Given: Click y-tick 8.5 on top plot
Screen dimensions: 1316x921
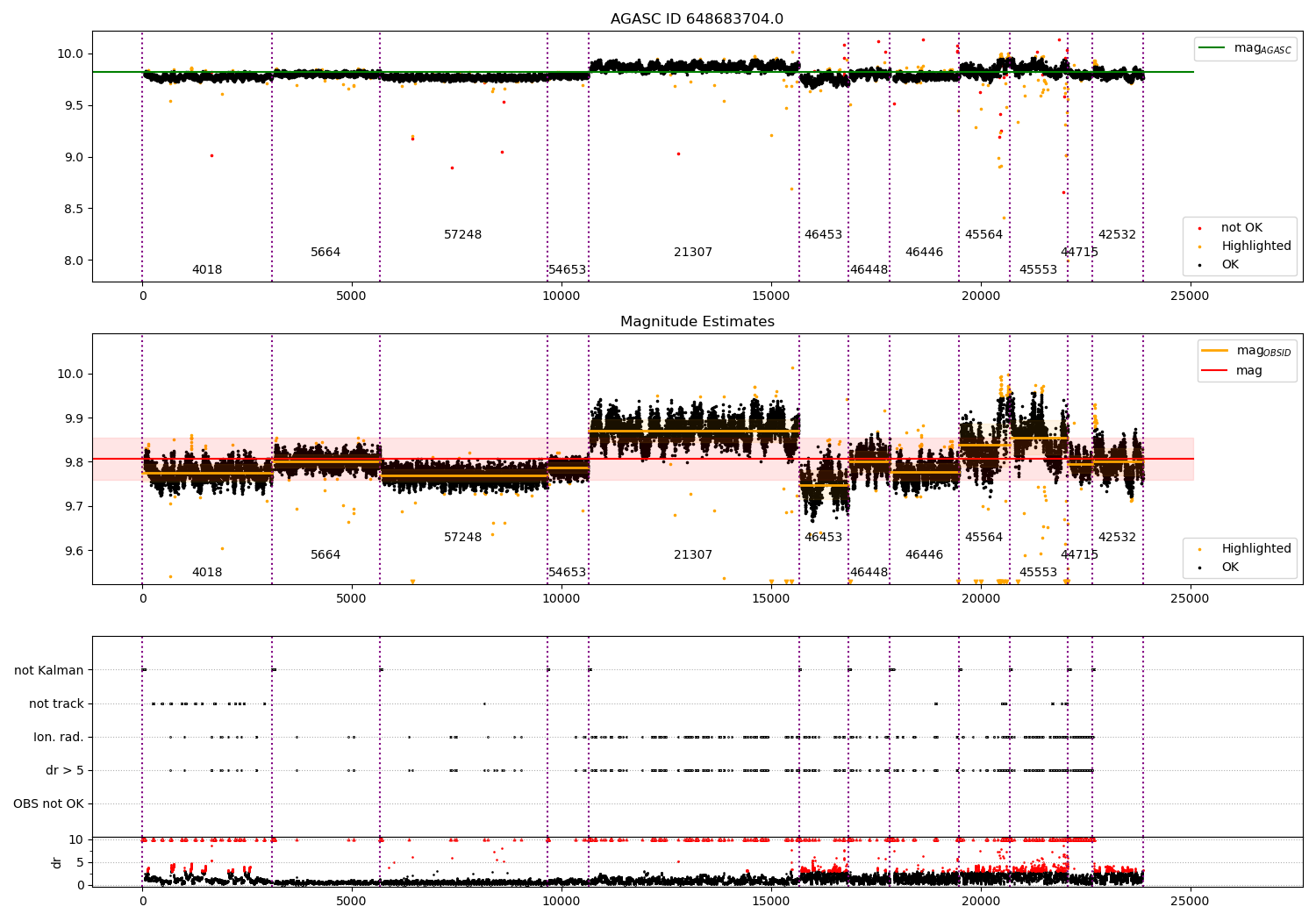Looking at the screenshot, I should point(74,210).
